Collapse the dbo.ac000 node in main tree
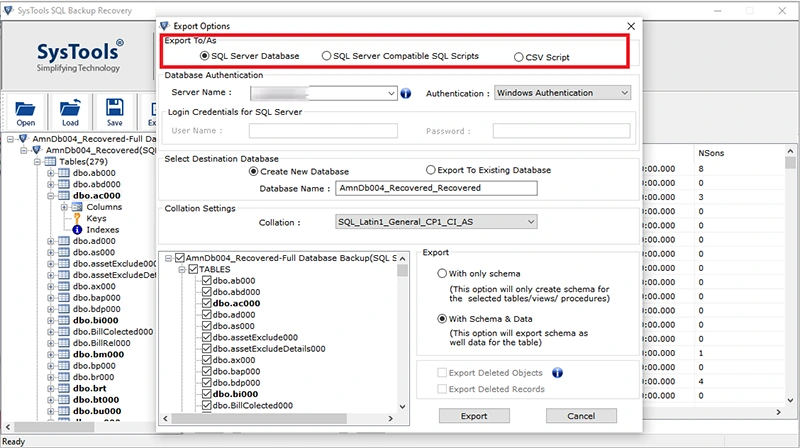This screenshot has height=448, width=800. pyautogui.click(x=51, y=195)
